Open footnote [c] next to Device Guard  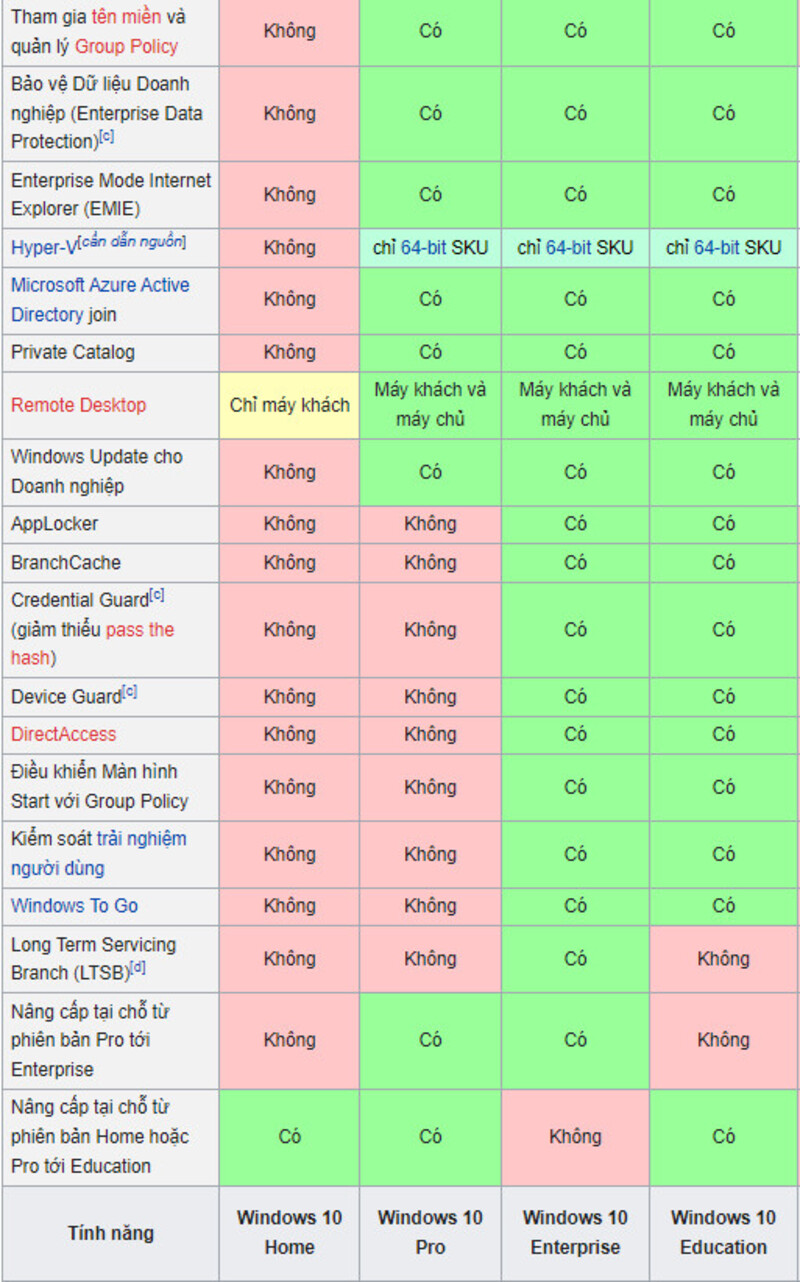[x=130, y=692]
